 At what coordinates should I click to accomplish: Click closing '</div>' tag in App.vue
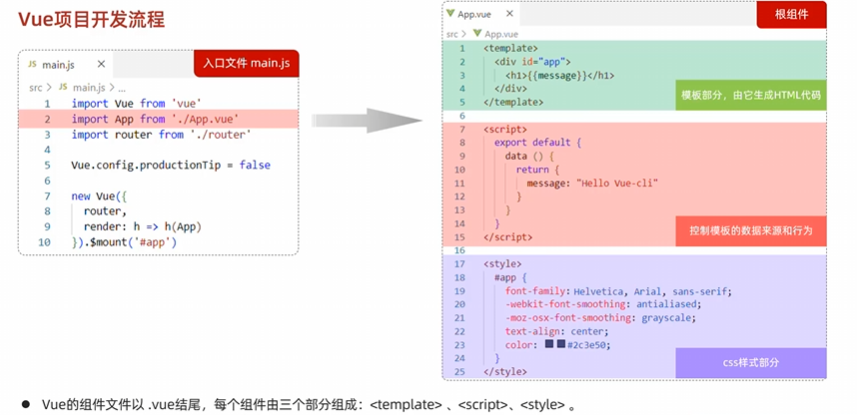(510, 89)
